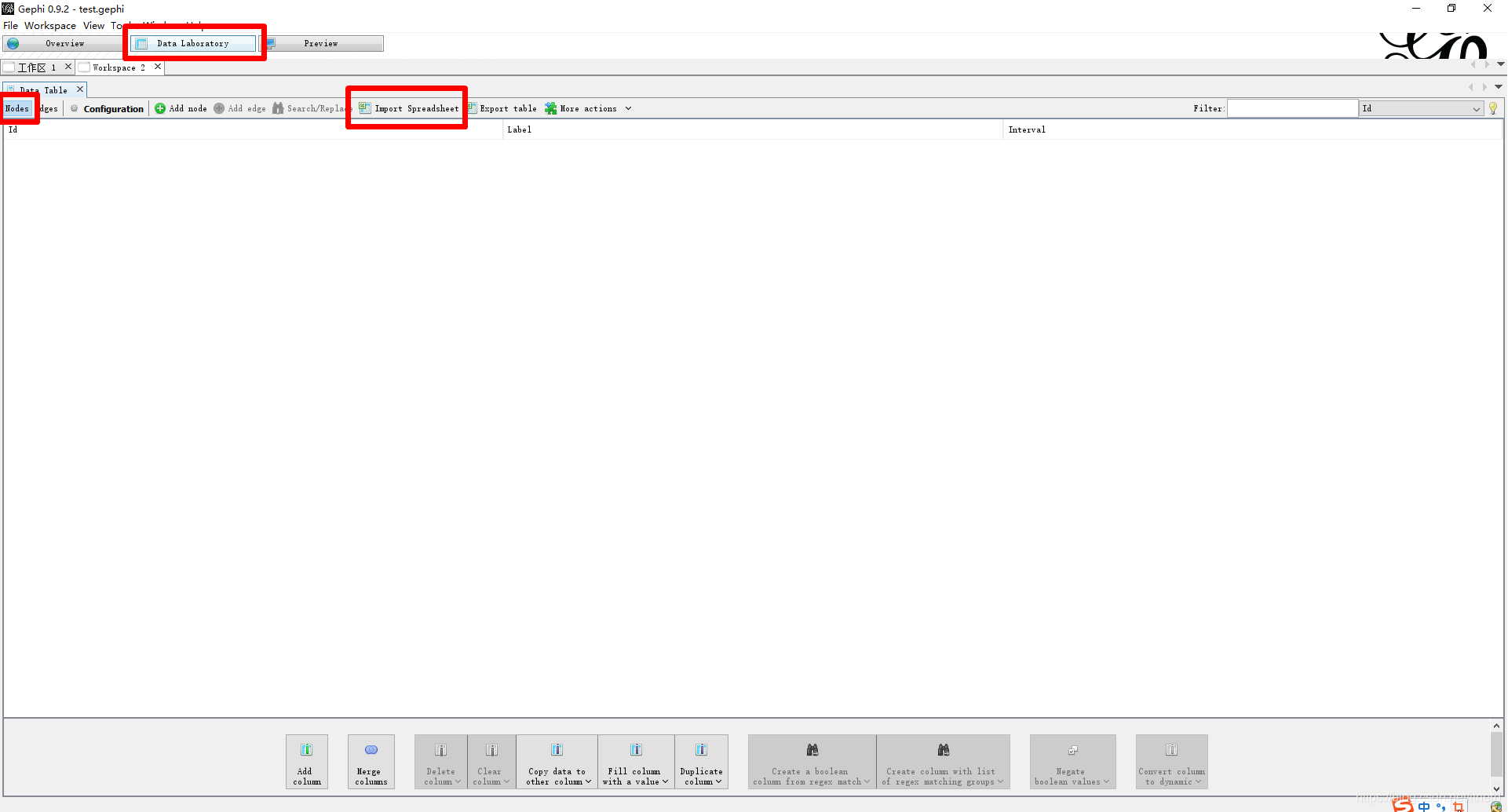This screenshot has width=1508, height=812.
Task: Open Fill column with a value
Action: (x=636, y=762)
